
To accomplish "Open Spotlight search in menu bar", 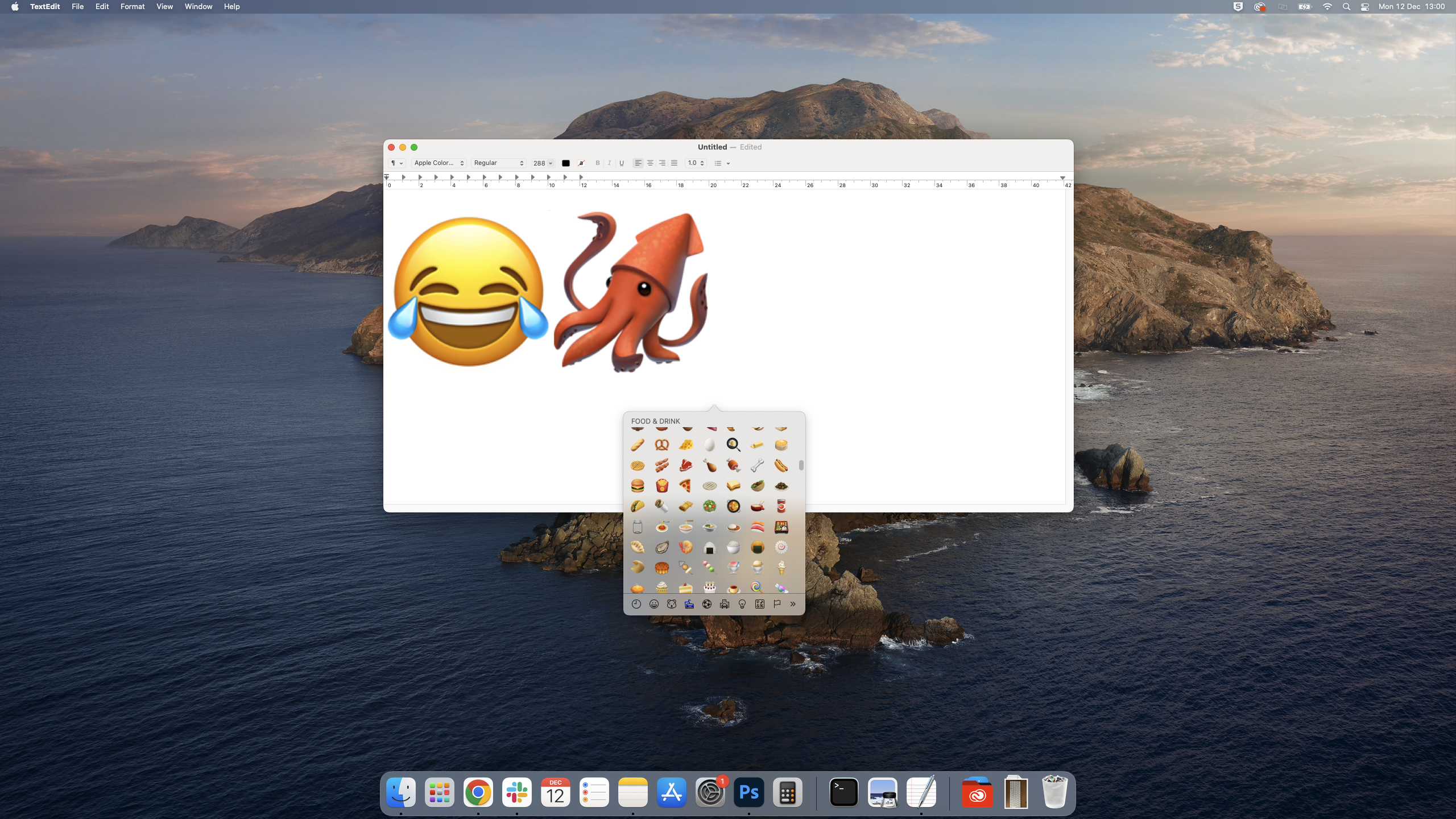I will [x=1346, y=7].
